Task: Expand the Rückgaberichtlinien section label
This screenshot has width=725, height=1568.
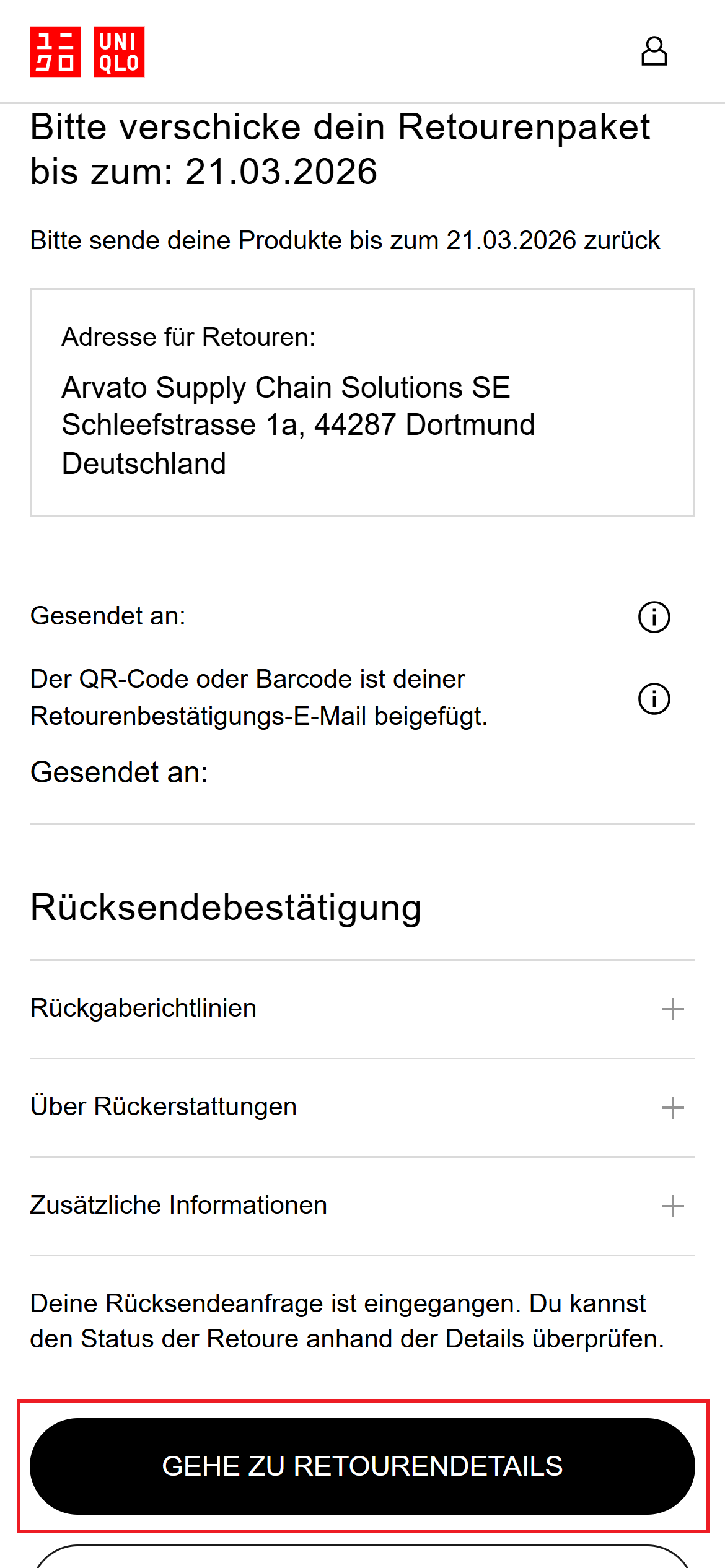Action: [x=143, y=1009]
